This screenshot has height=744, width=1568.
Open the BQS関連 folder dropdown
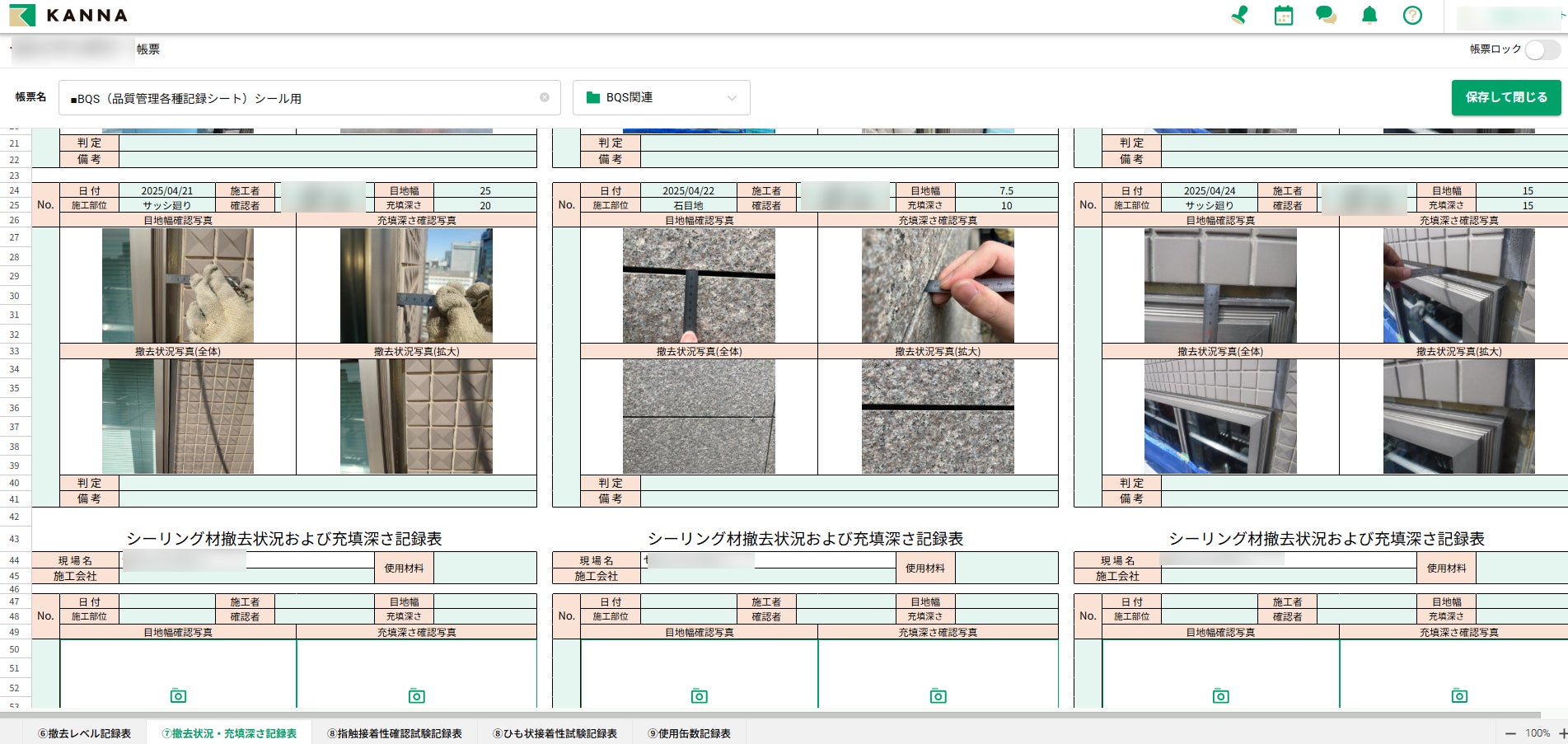661,97
